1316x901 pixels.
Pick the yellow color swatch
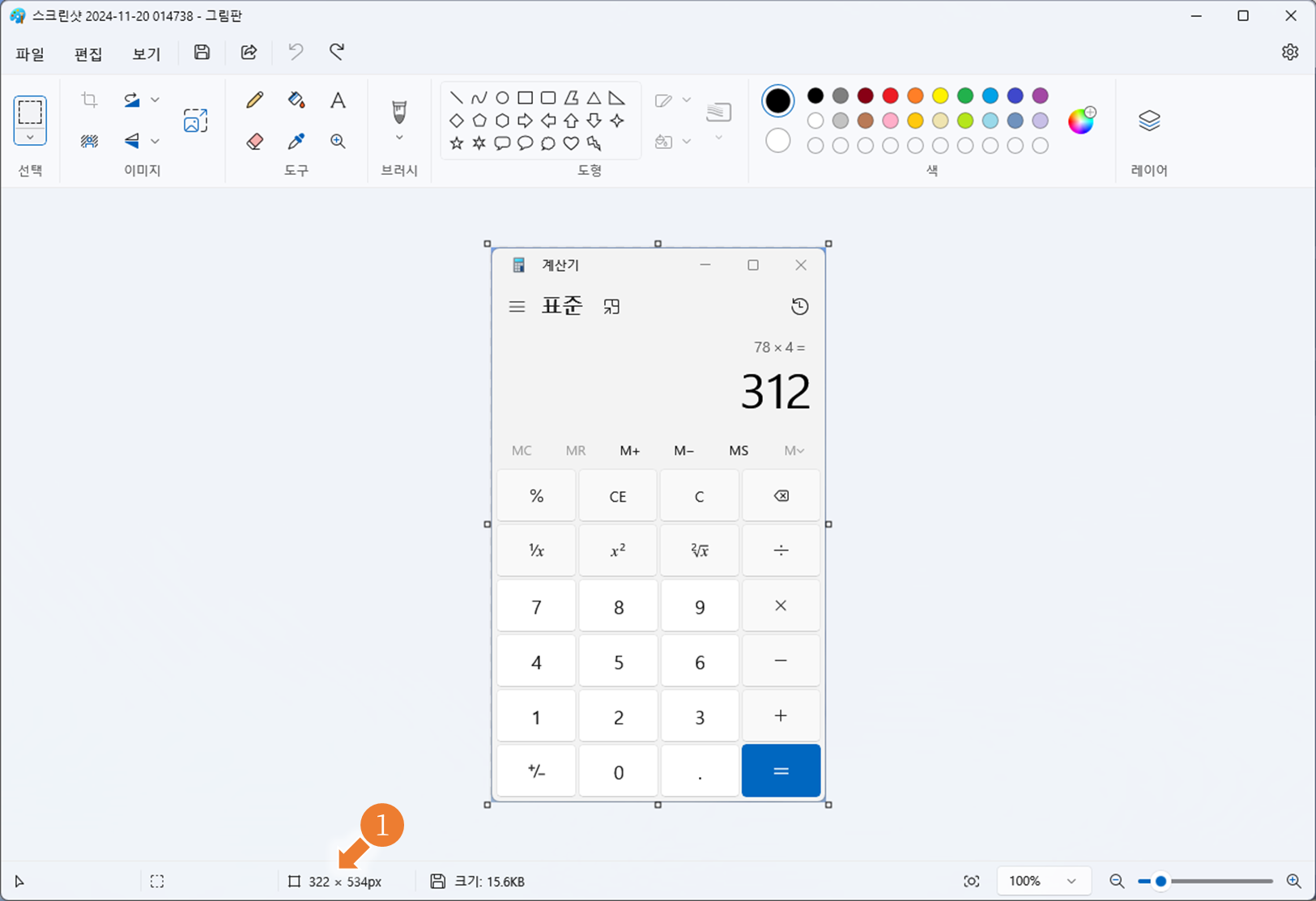(940, 96)
